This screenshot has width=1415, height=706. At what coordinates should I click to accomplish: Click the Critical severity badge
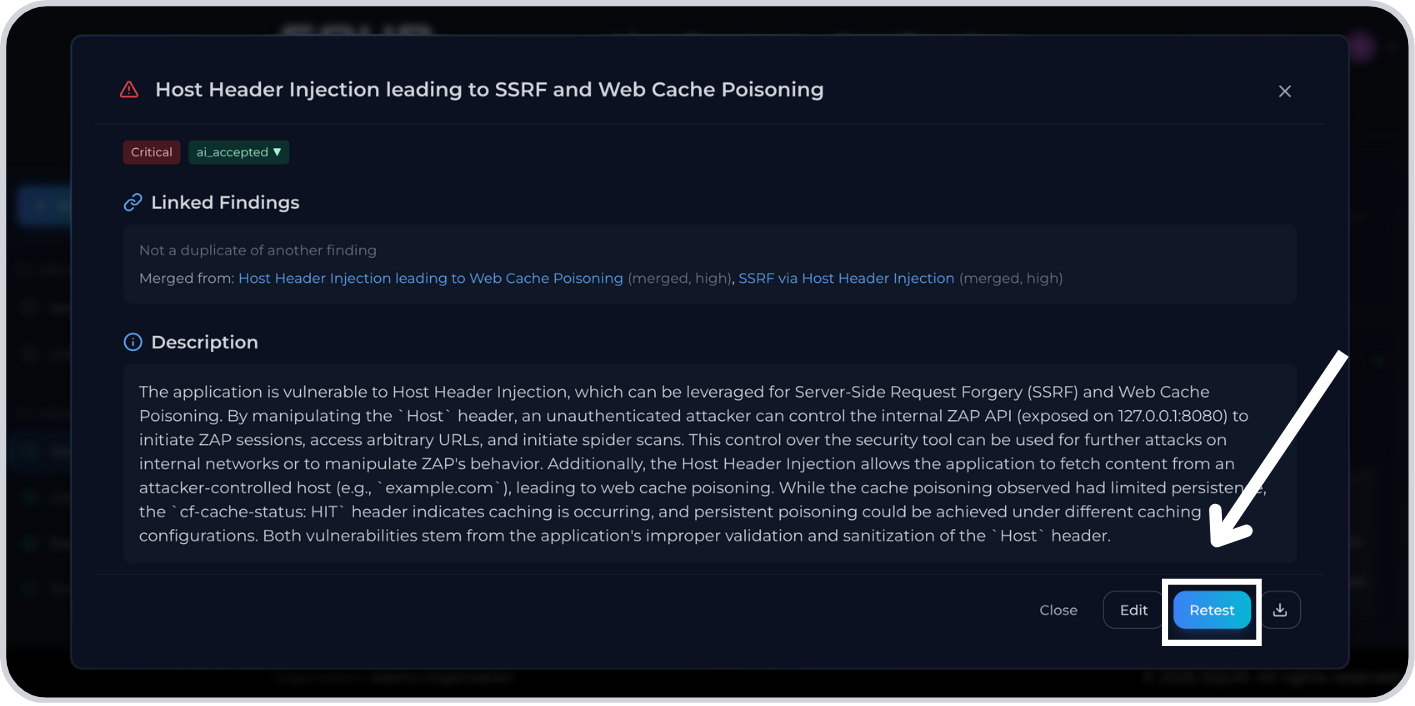152,152
